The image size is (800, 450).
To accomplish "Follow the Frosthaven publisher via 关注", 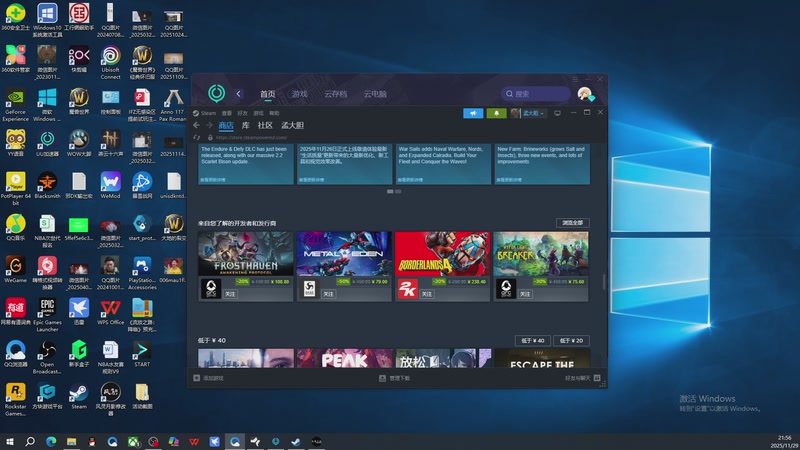I will pyautogui.click(x=230, y=294).
